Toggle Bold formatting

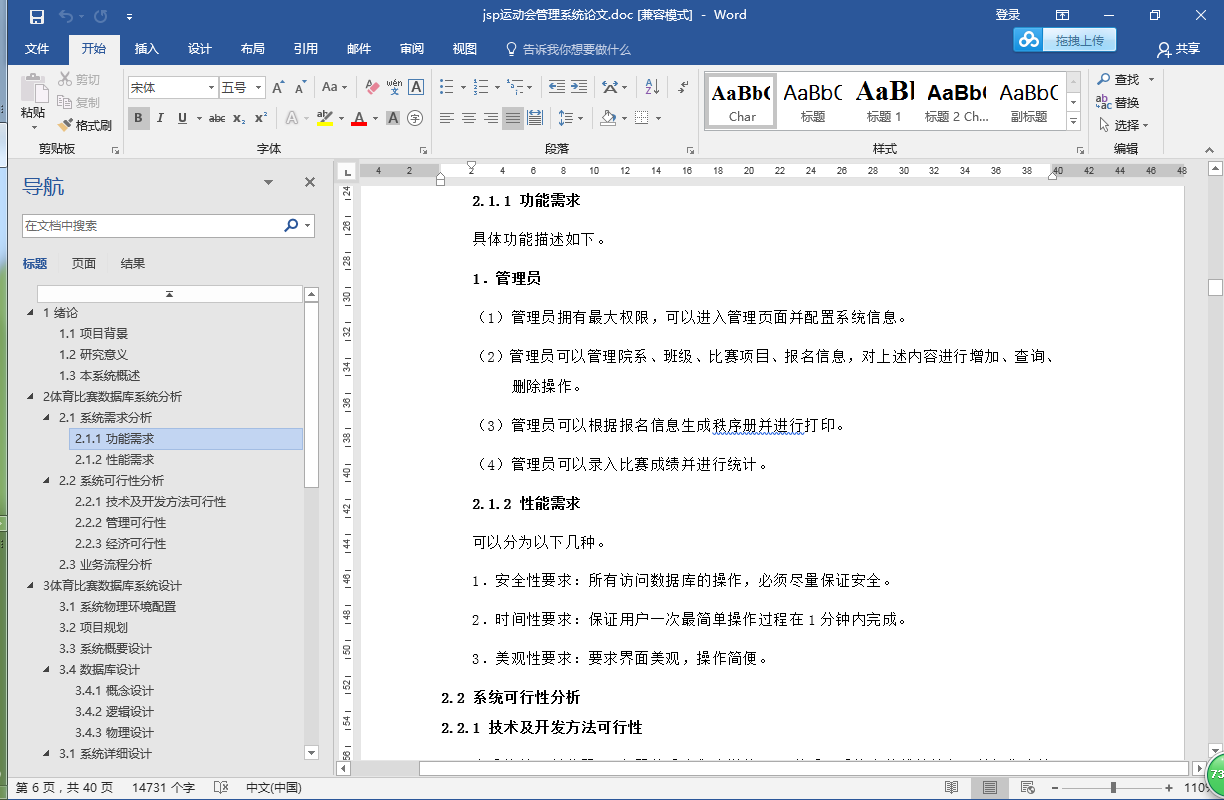click(x=139, y=118)
